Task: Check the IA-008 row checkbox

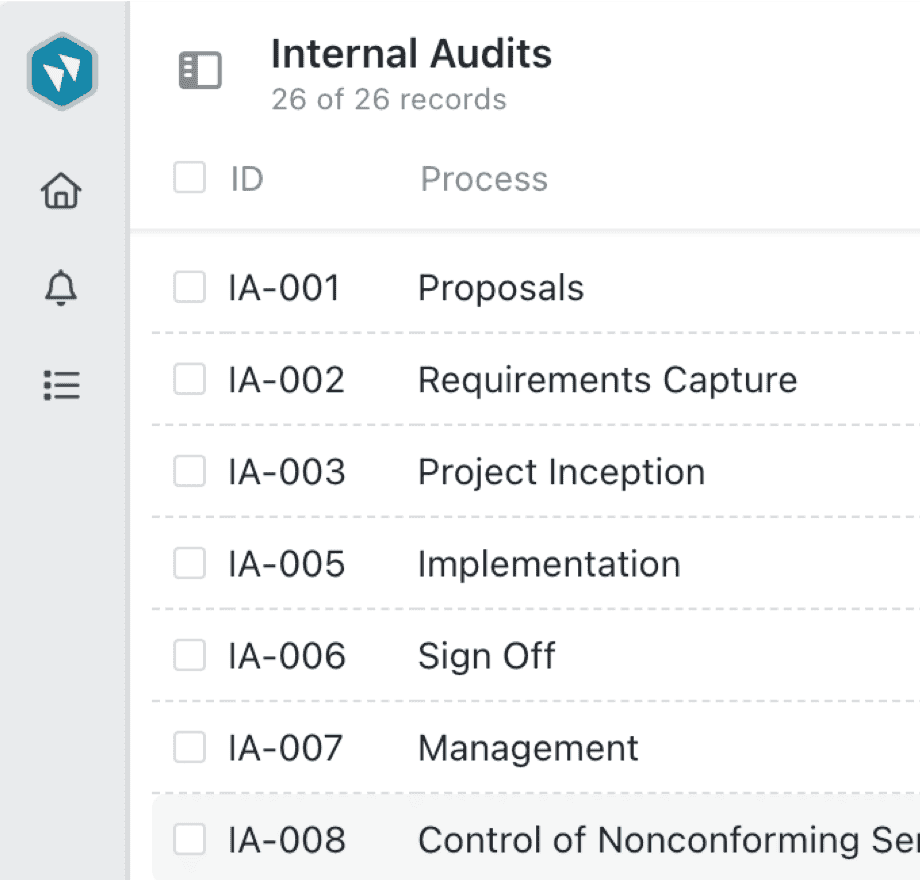Action: click(190, 839)
